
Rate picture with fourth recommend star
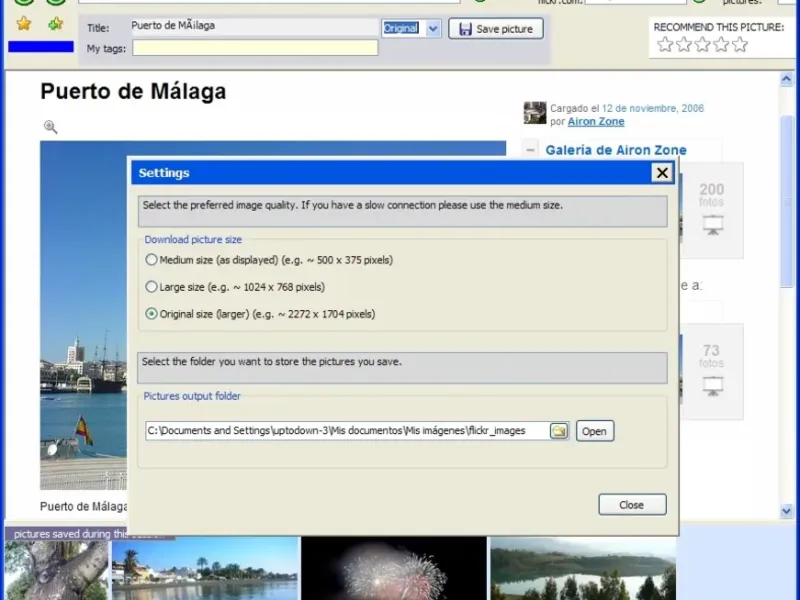click(721, 44)
